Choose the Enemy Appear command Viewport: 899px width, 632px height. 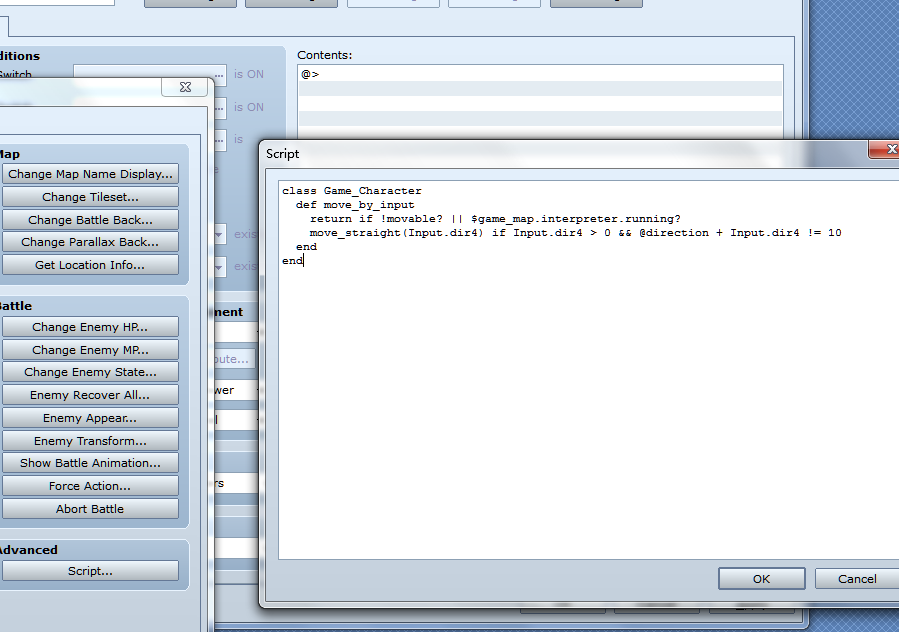point(90,418)
